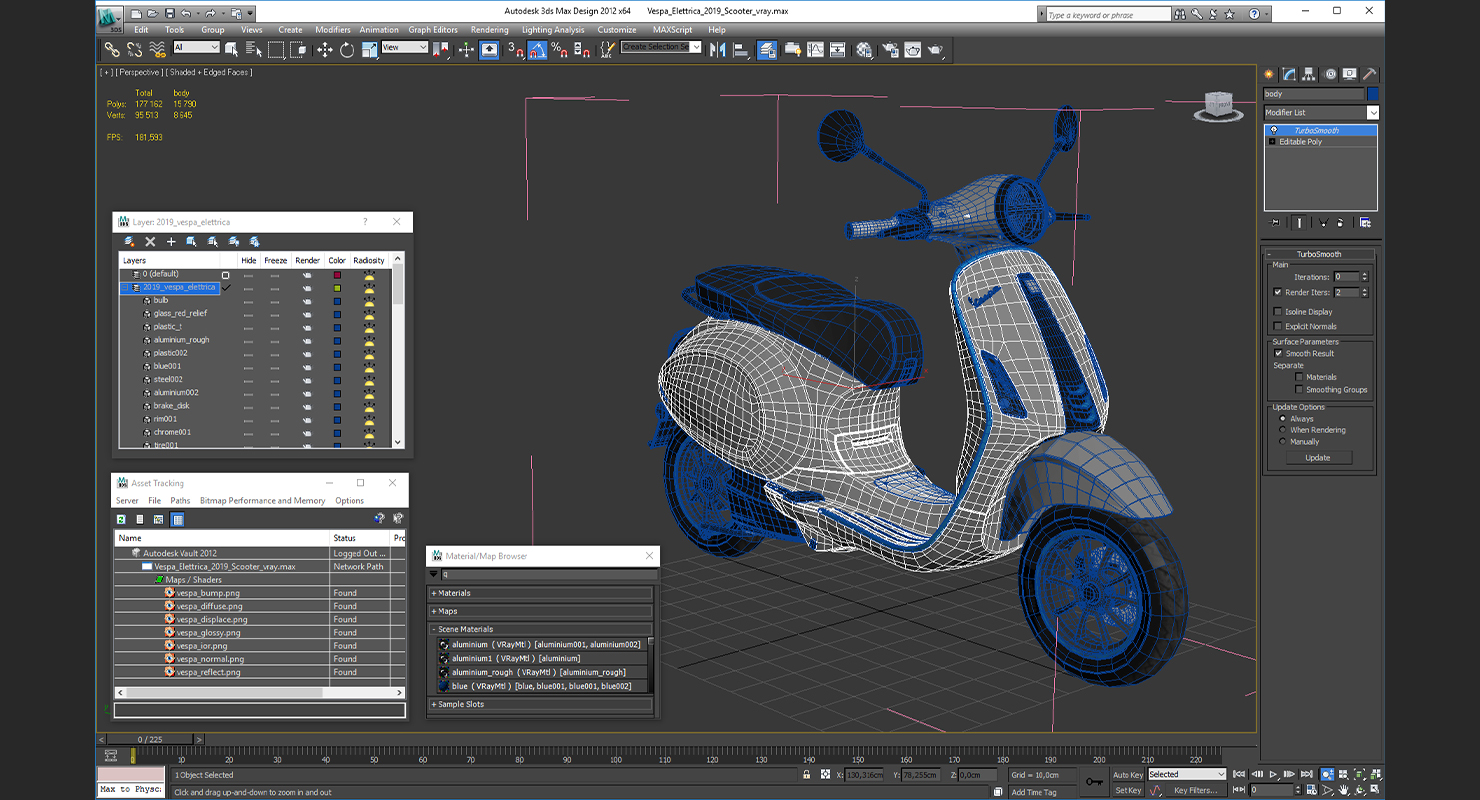The width and height of the screenshot is (1480, 800).
Task: Toggle Set Key mode key icon
Action: pos(1094,782)
